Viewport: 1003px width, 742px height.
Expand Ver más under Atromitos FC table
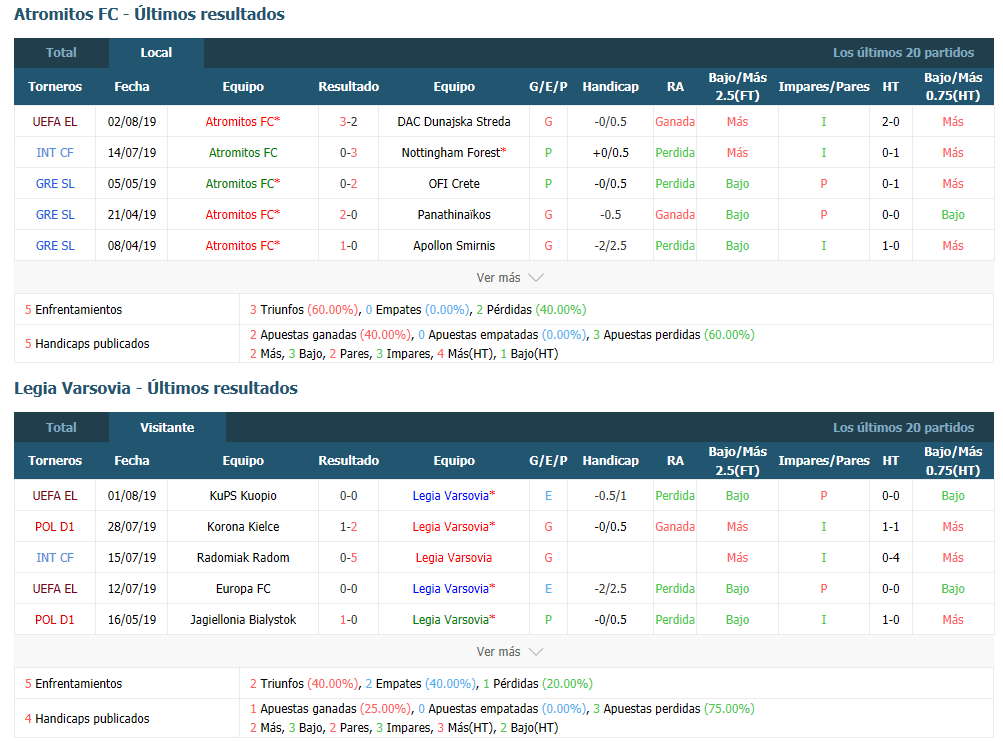[509, 278]
